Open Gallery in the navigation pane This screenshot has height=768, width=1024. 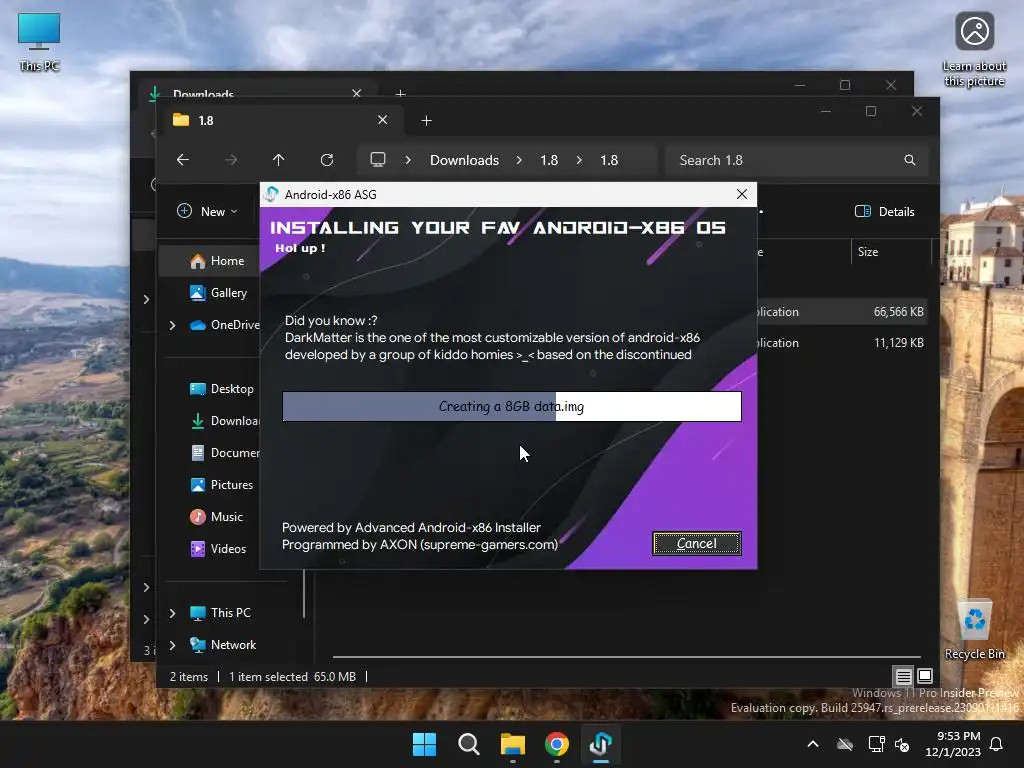click(219, 293)
